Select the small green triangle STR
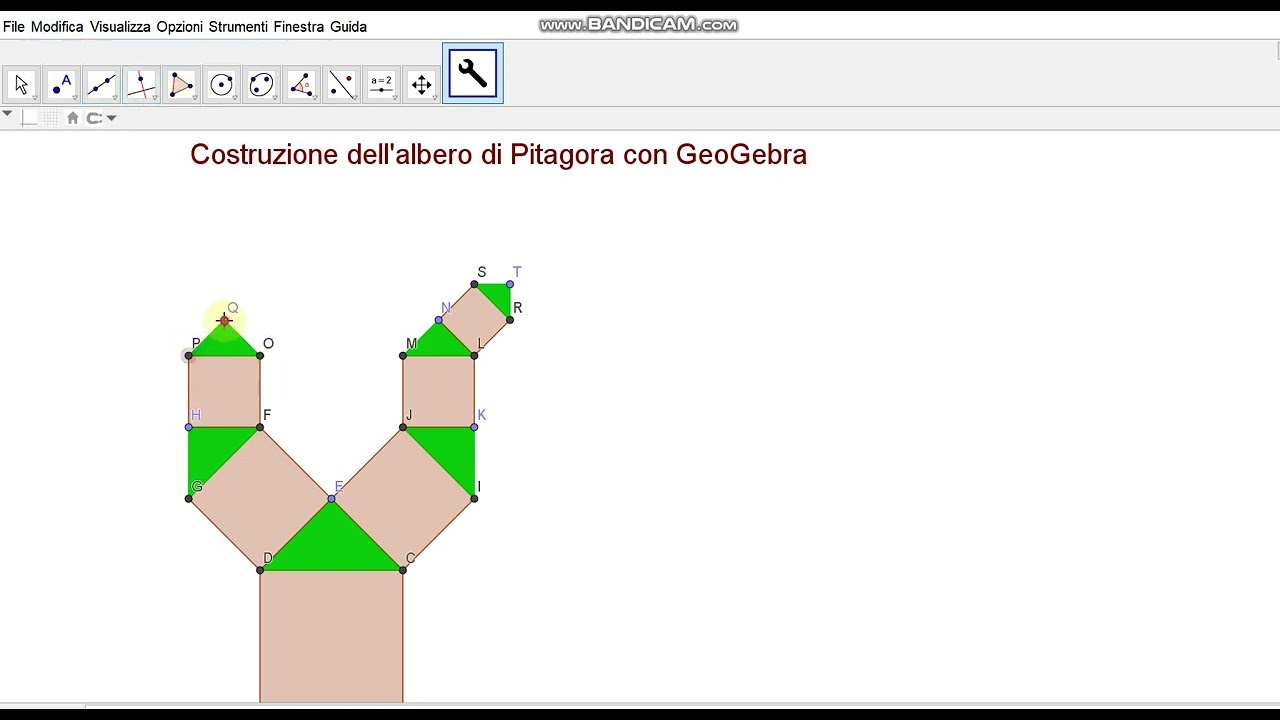This screenshot has height=720, width=1280. coord(498,296)
